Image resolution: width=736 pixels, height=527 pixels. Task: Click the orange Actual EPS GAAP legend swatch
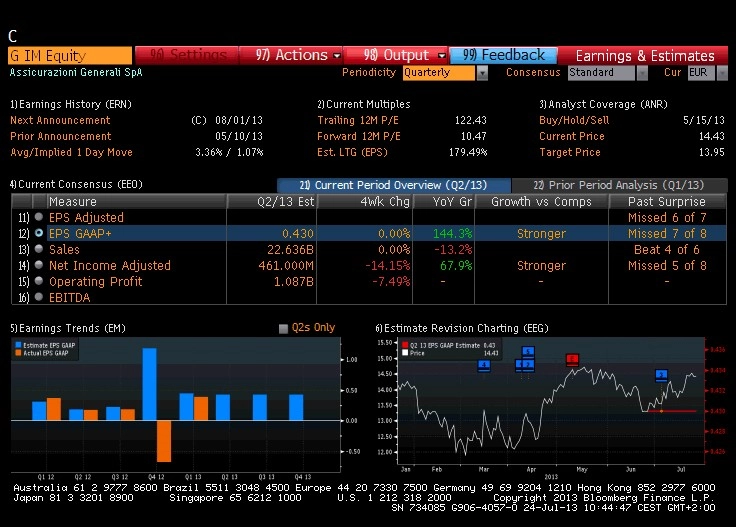(x=18, y=353)
